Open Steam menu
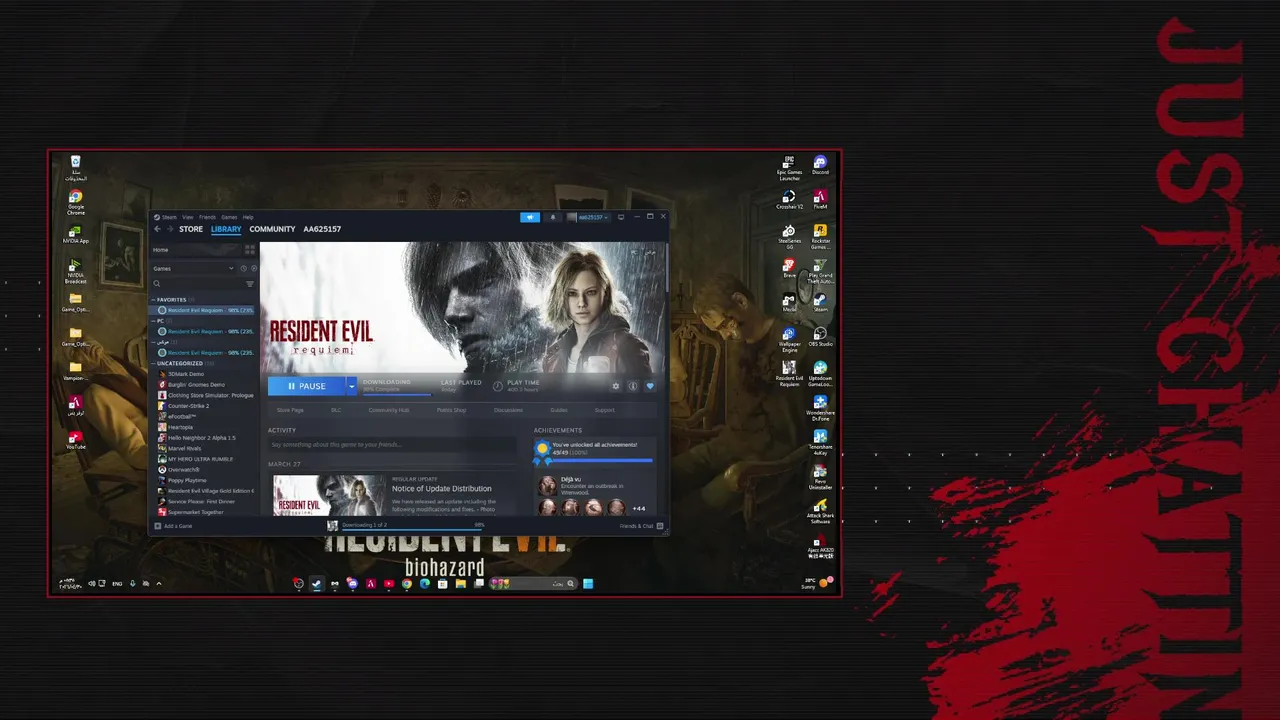This screenshot has height=720, width=1280. pyautogui.click(x=169, y=217)
